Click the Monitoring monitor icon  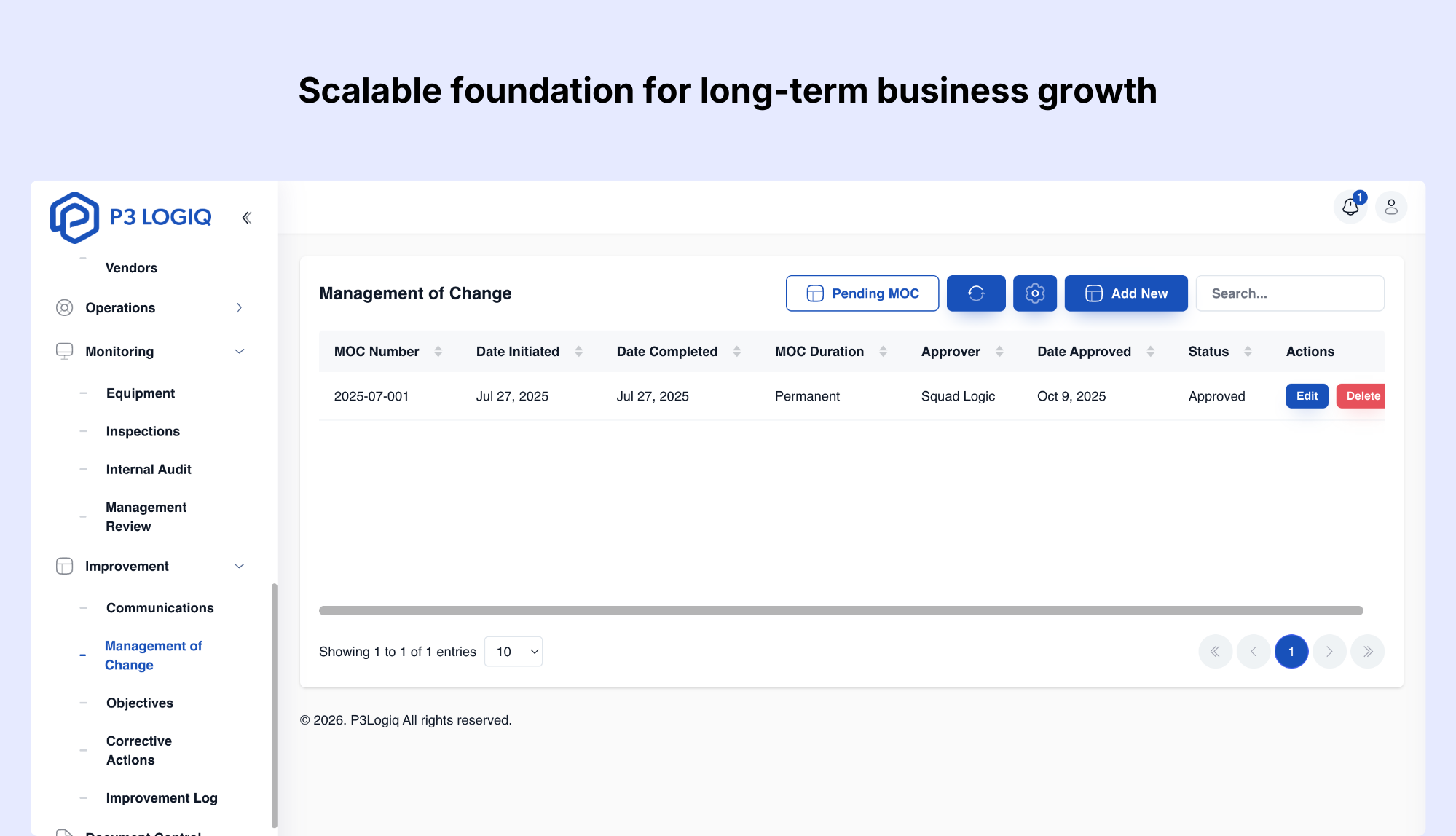coord(65,352)
